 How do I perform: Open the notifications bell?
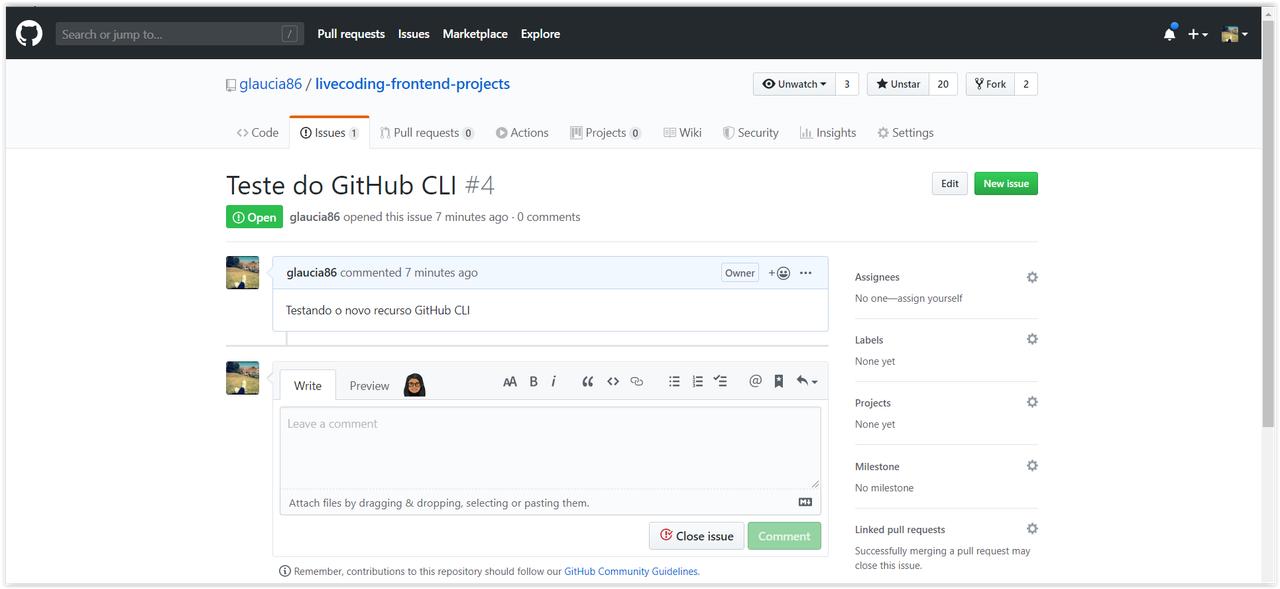point(1170,34)
